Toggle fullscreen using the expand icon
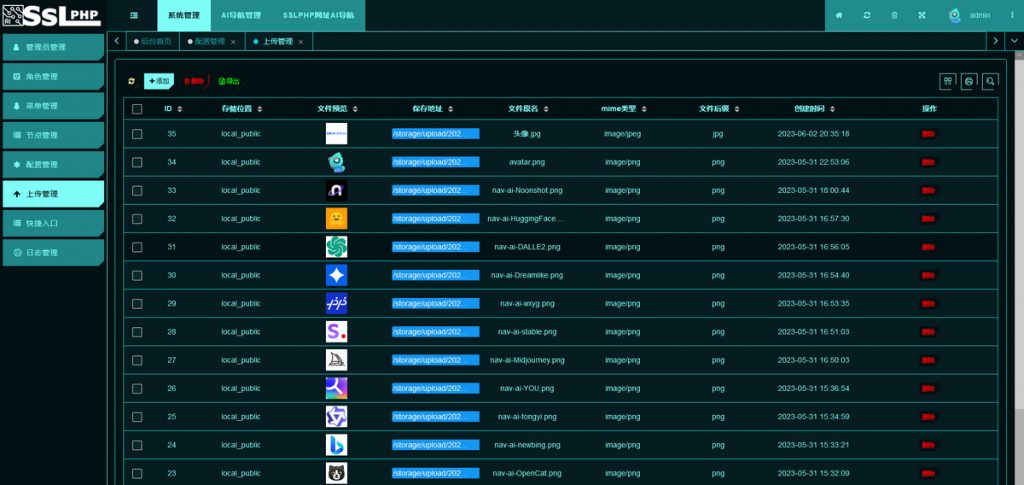The image size is (1024, 485). [x=921, y=16]
